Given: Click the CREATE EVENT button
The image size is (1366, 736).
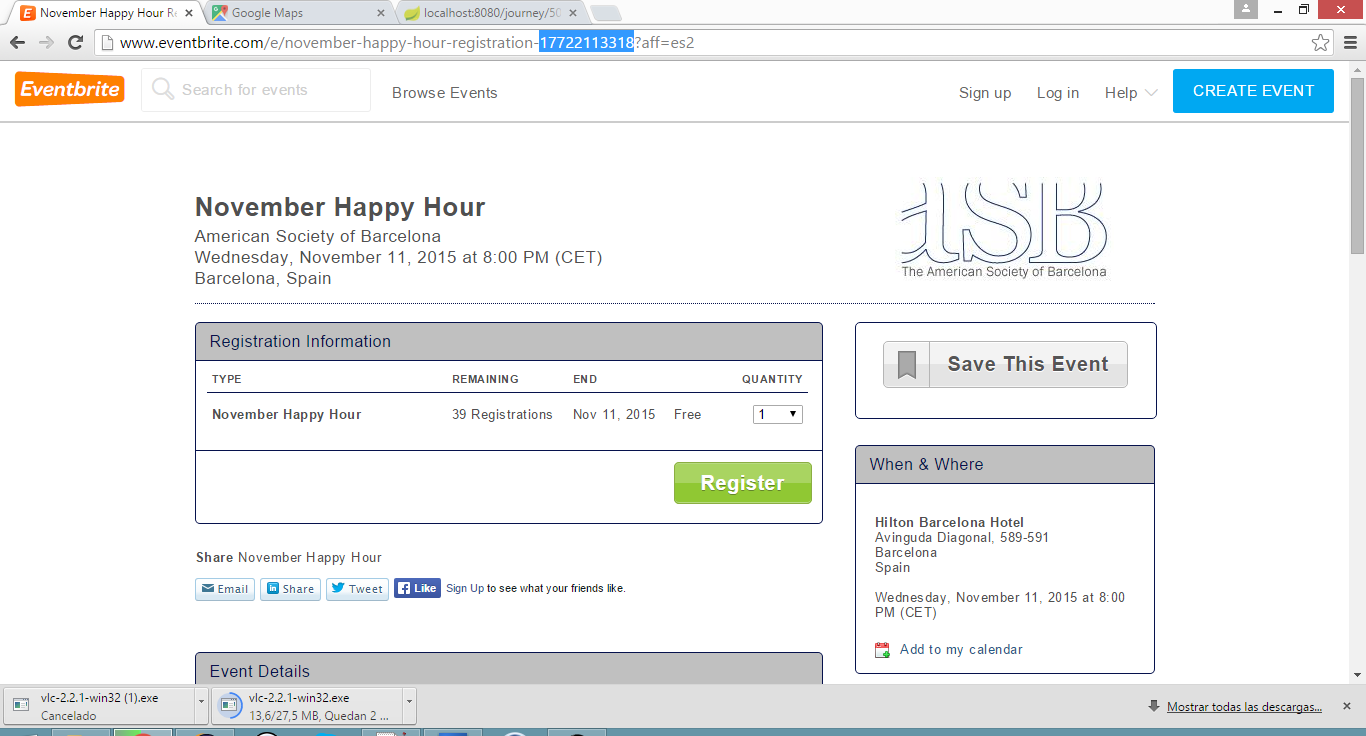Looking at the screenshot, I should [x=1253, y=91].
